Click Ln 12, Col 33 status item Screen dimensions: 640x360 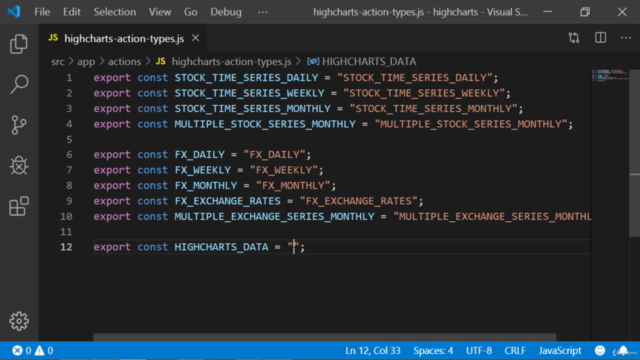tap(373, 351)
